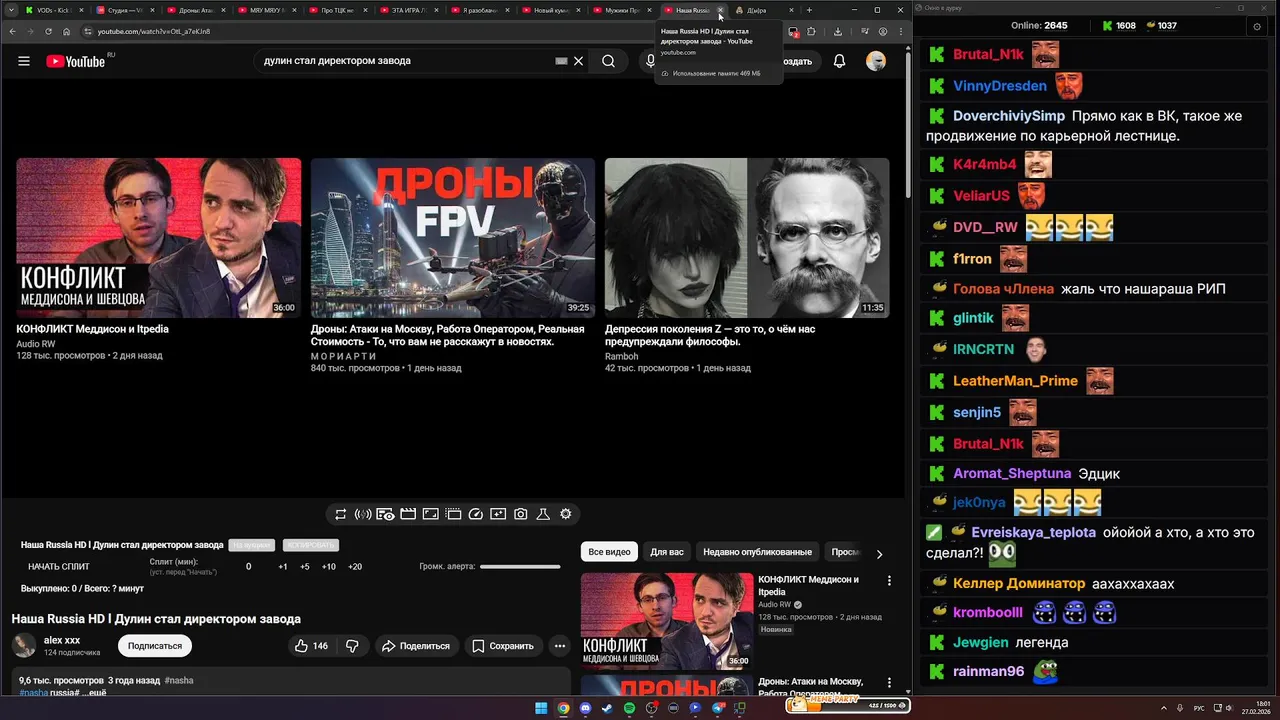Adjust the Громк. алерта volume slider
The width and height of the screenshot is (1280, 720).
pyautogui.click(x=520, y=567)
